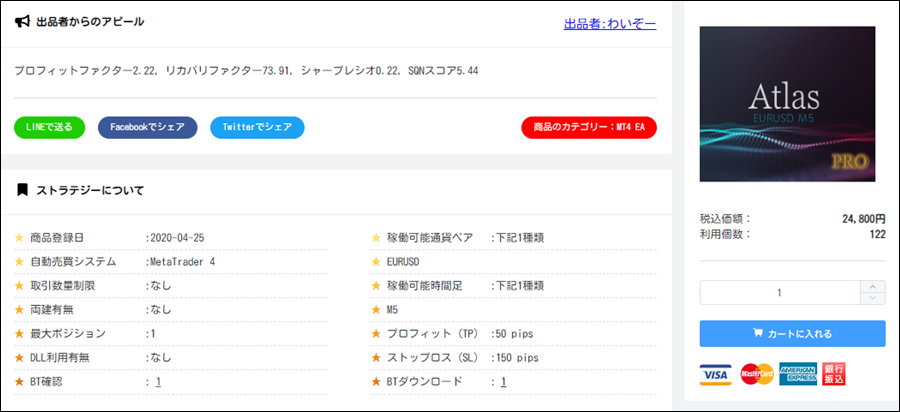This screenshot has height=412, width=900.
Task: Add item with カートに入れる button
Action: [793, 333]
